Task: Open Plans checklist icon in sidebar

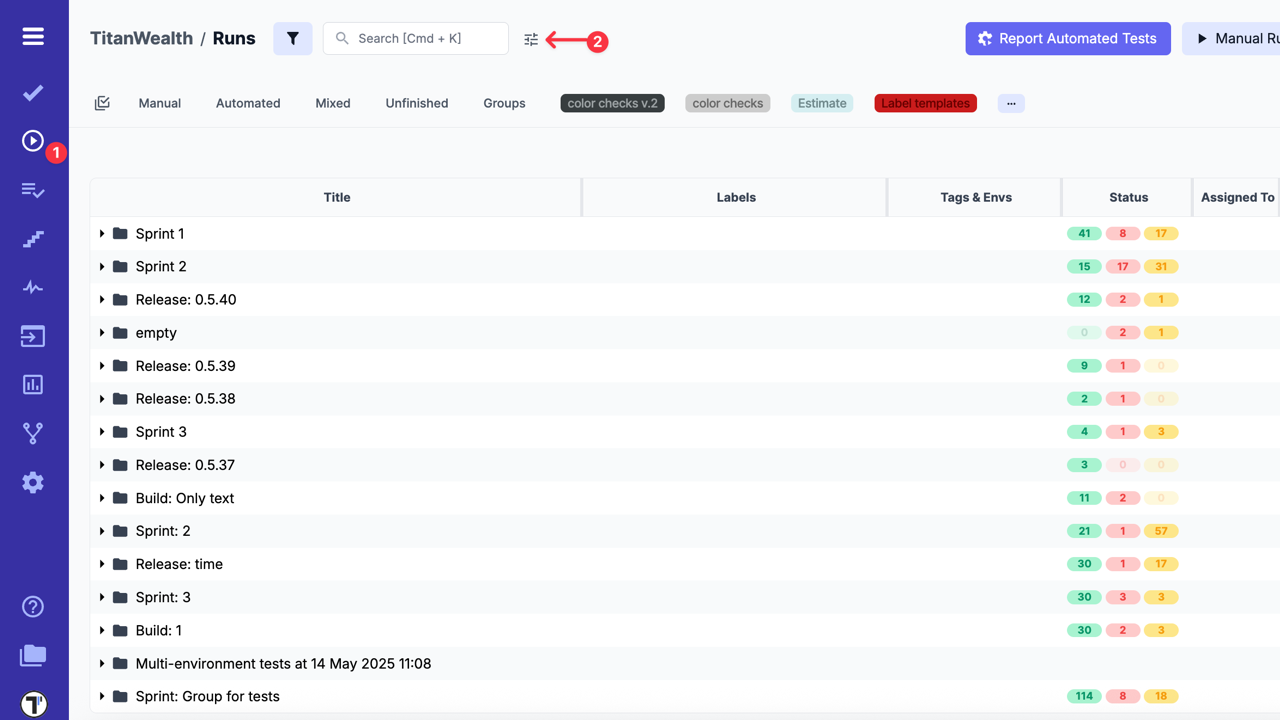Action: (x=33, y=190)
